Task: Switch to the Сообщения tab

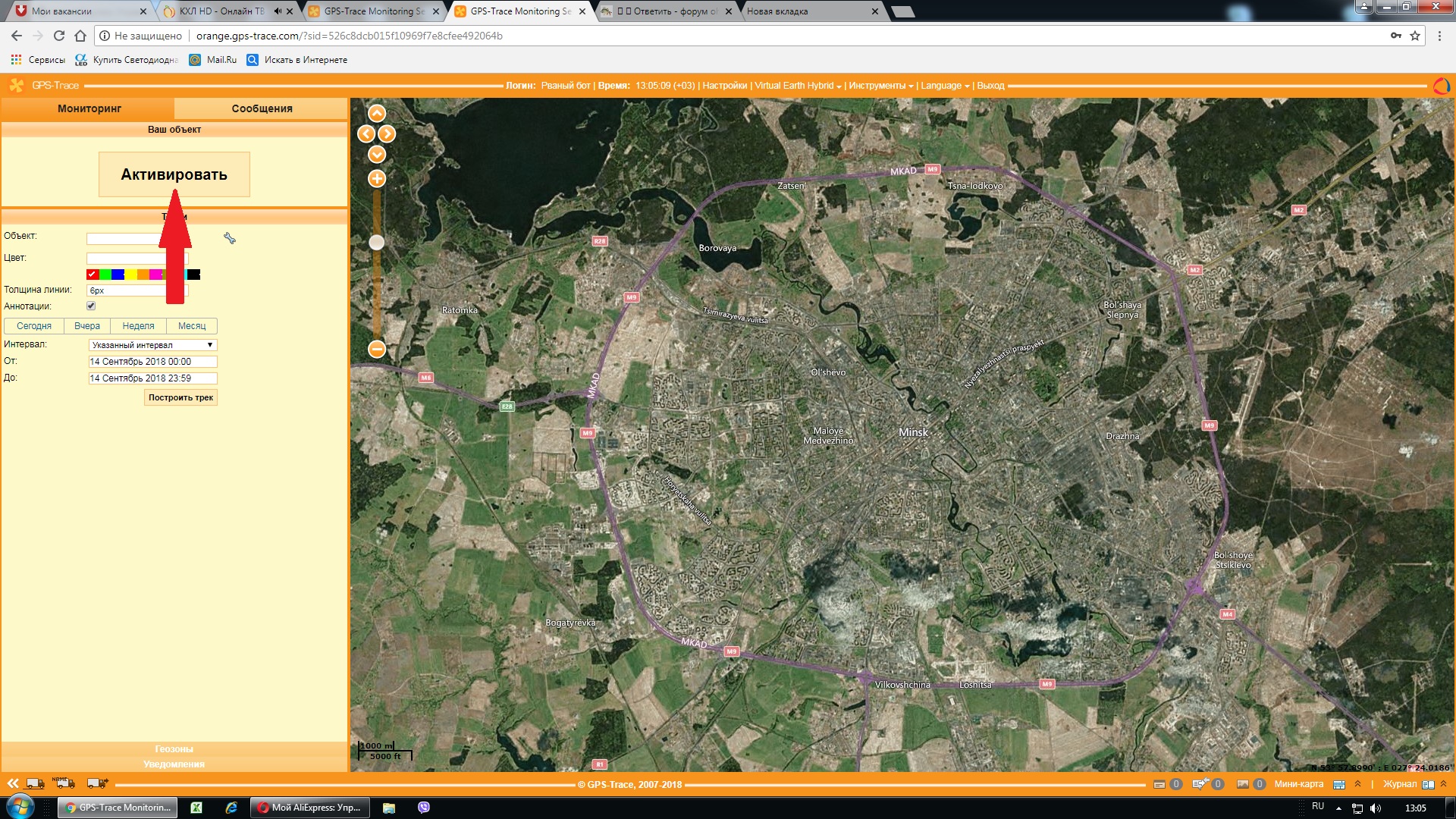Action: click(262, 108)
